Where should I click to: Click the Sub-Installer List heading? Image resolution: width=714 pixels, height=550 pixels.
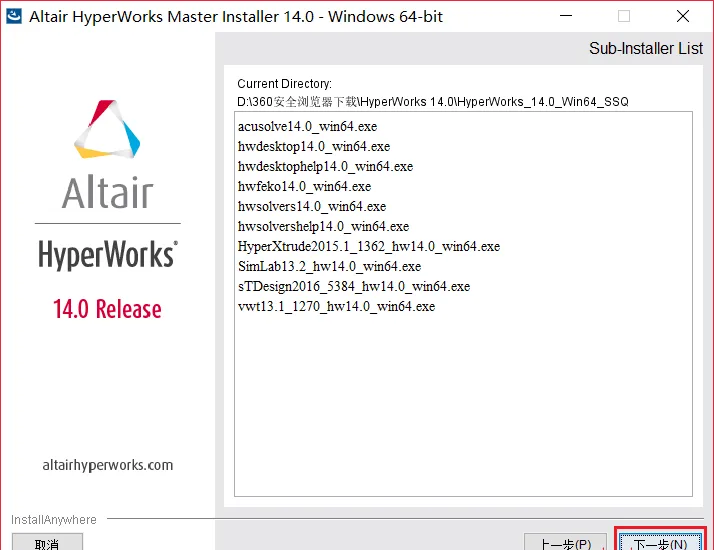click(x=646, y=48)
